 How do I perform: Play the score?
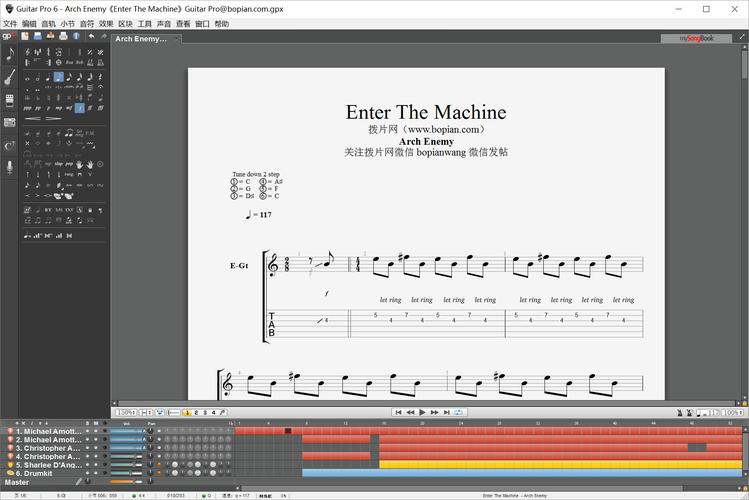tap(422, 412)
